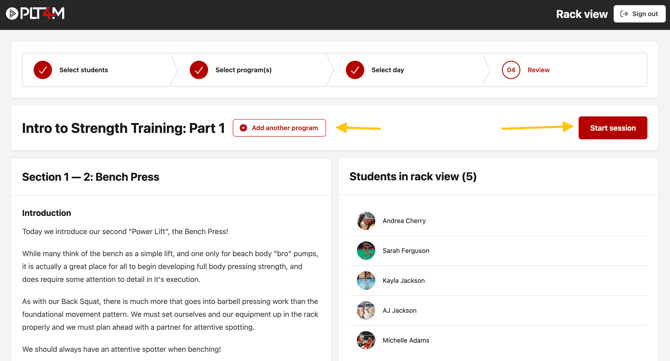Viewport: 670px width, 361px height.
Task: Select the AJ Jackson name
Action: tap(399, 311)
